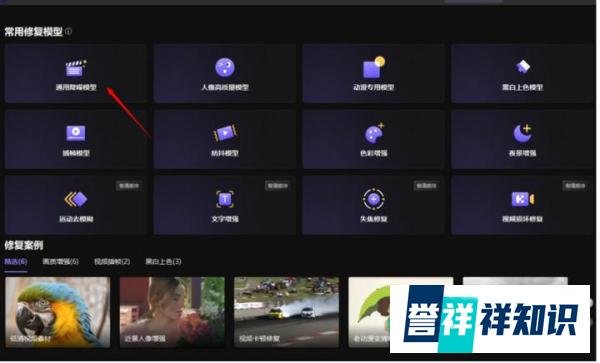
Task: Open the parrot case thumbnail
Action: (x=58, y=312)
